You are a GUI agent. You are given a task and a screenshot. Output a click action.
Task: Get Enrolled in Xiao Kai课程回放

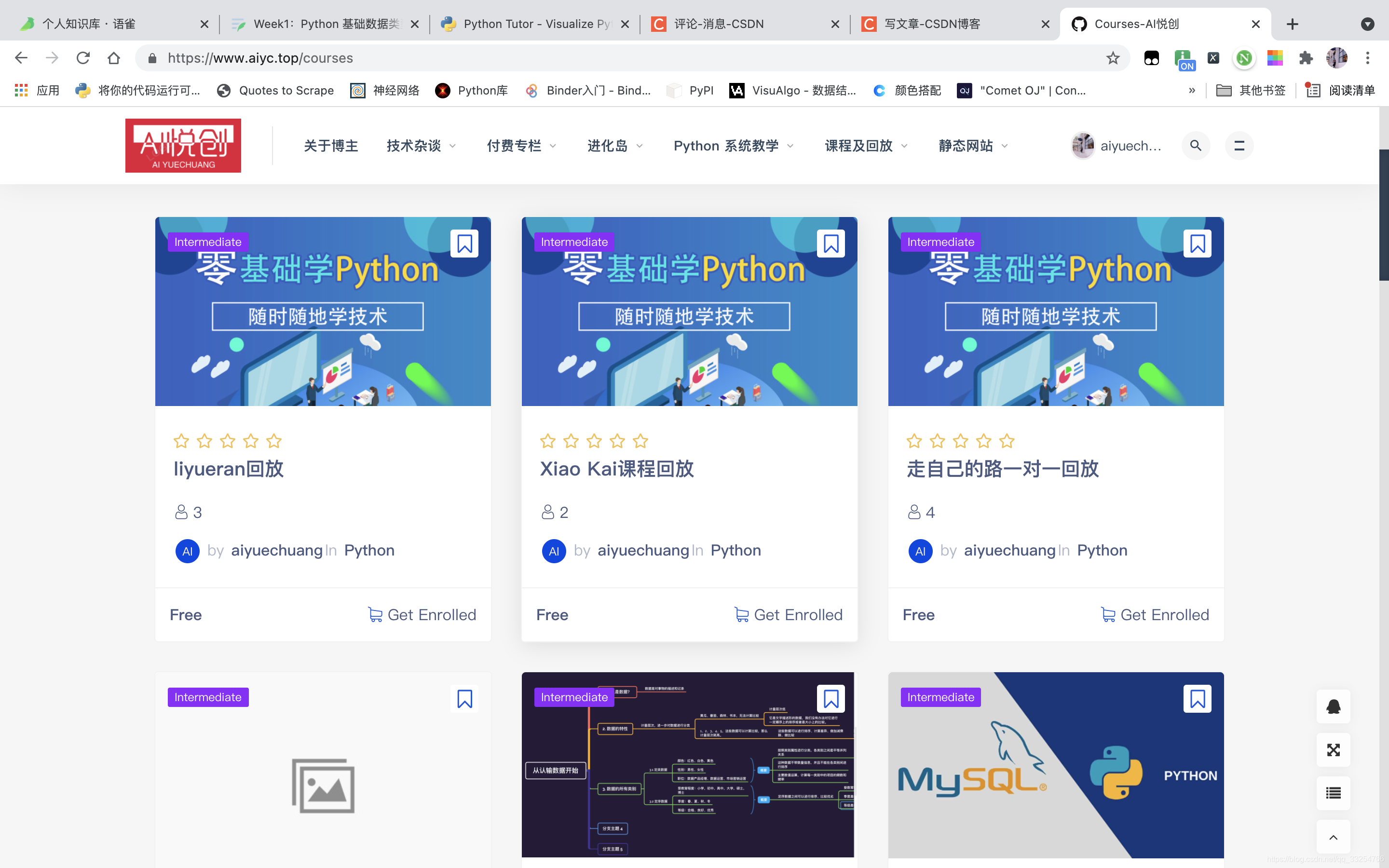coord(789,615)
